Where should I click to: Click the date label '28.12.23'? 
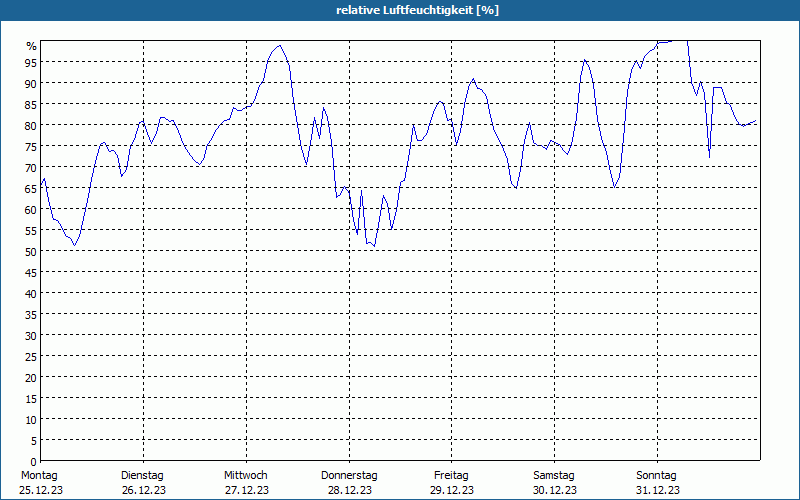(349, 491)
